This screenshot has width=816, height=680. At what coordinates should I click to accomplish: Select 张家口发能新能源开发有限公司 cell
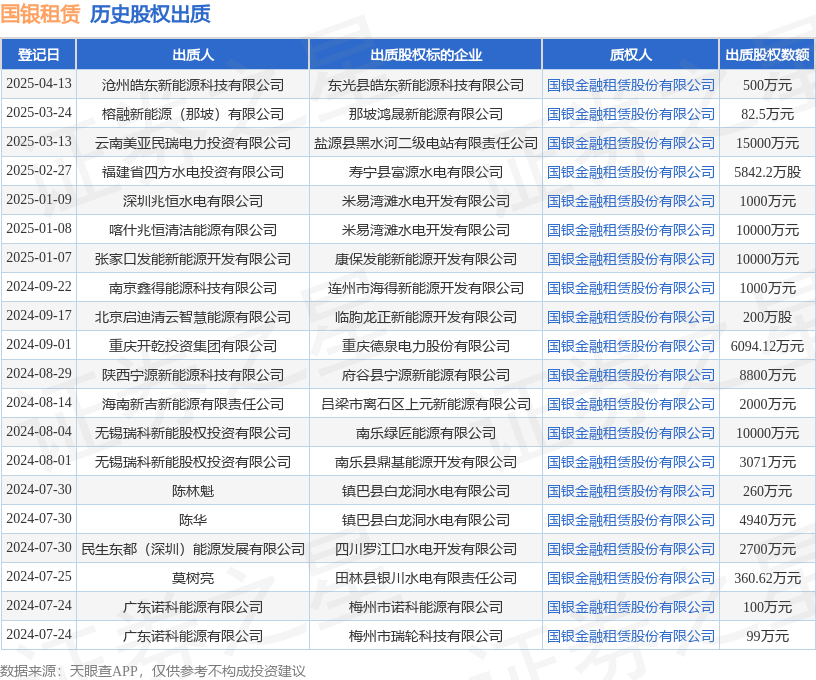click(193, 259)
